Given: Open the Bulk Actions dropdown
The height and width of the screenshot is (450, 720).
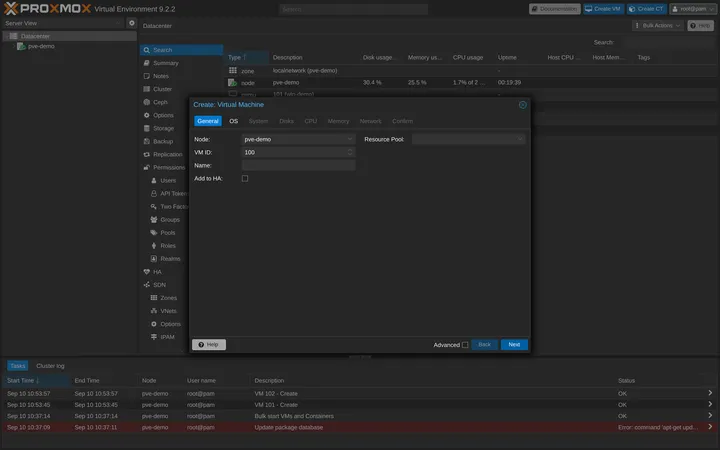Looking at the screenshot, I should click(x=658, y=25).
